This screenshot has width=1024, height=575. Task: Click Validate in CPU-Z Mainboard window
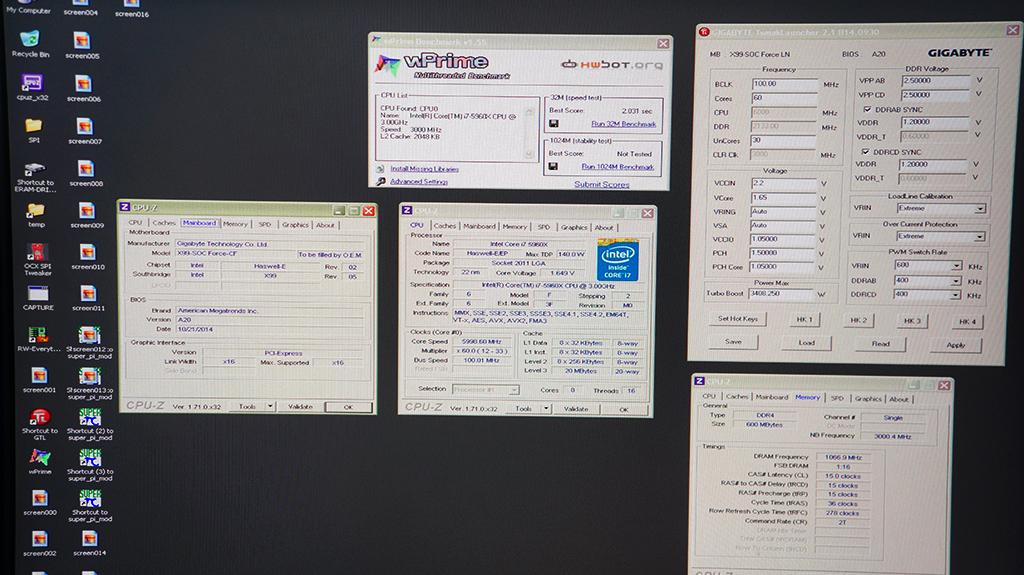click(300, 406)
